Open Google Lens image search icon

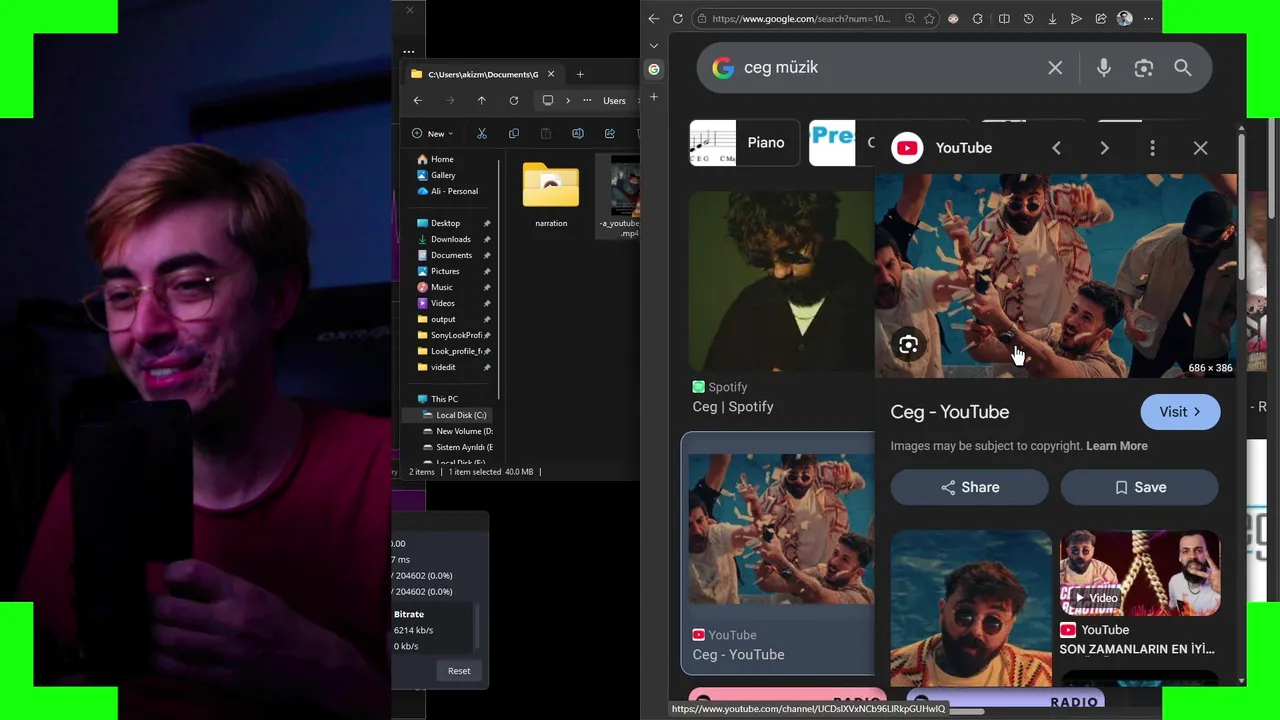coord(1143,67)
